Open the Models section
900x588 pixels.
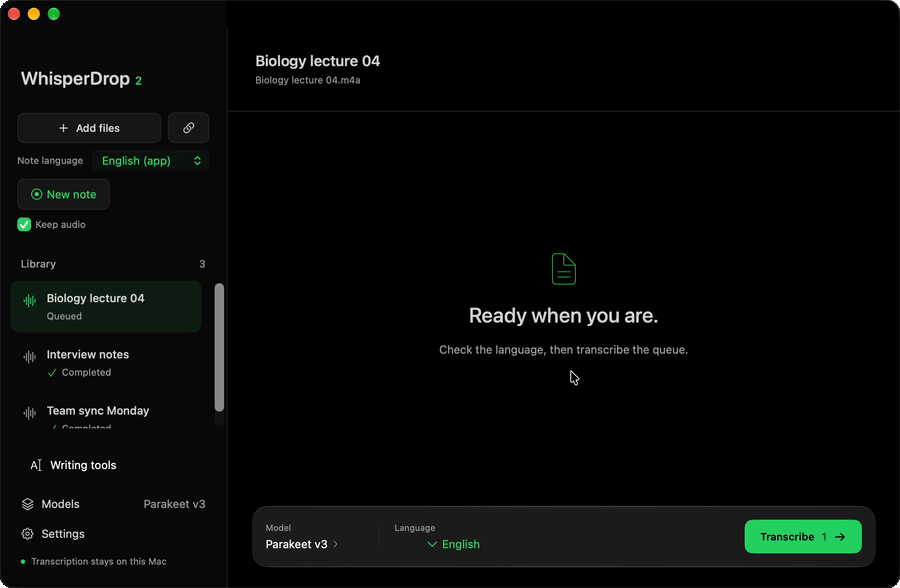[x=113, y=504]
